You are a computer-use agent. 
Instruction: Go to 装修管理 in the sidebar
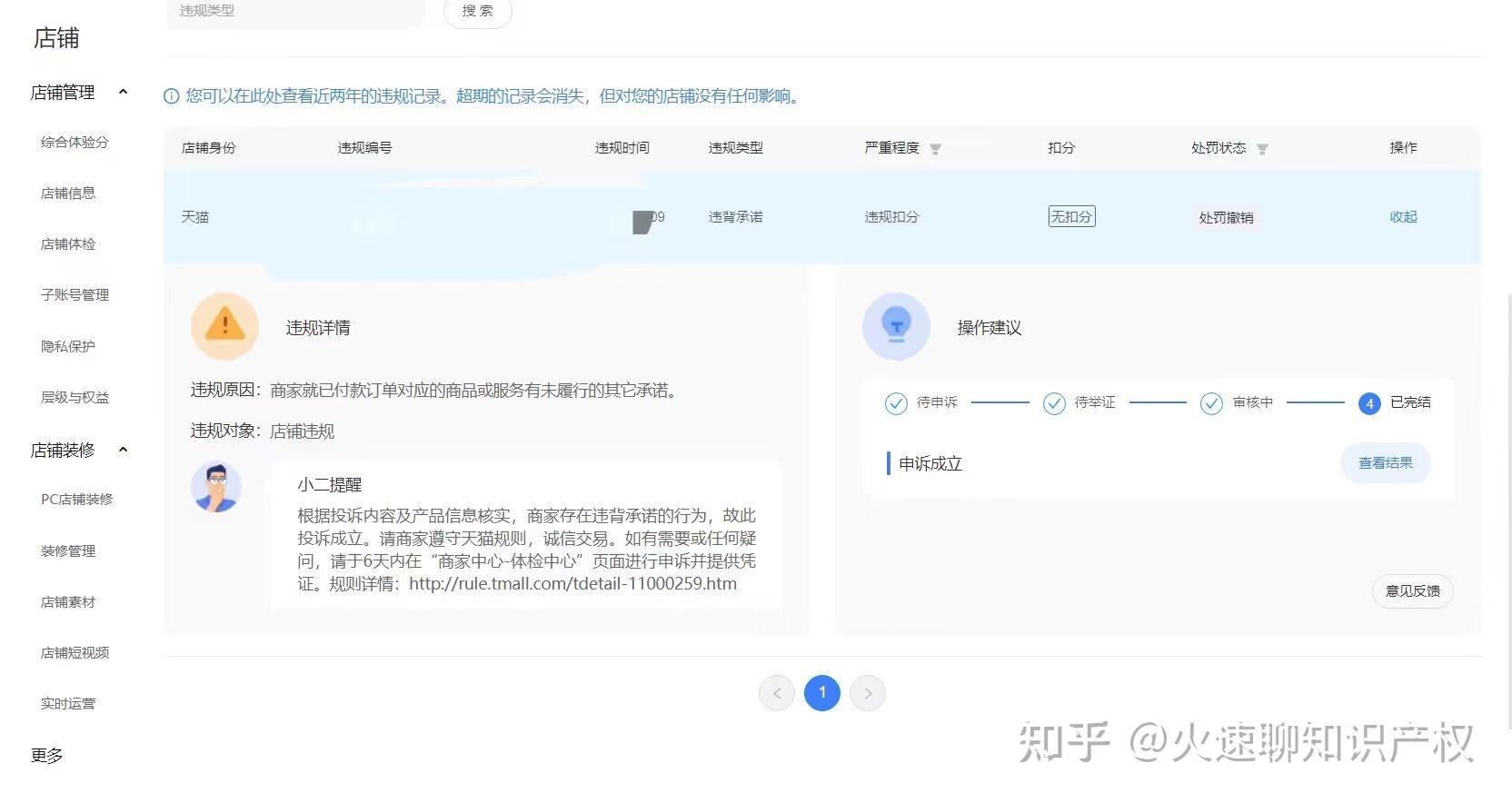click(x=68, y=551)
